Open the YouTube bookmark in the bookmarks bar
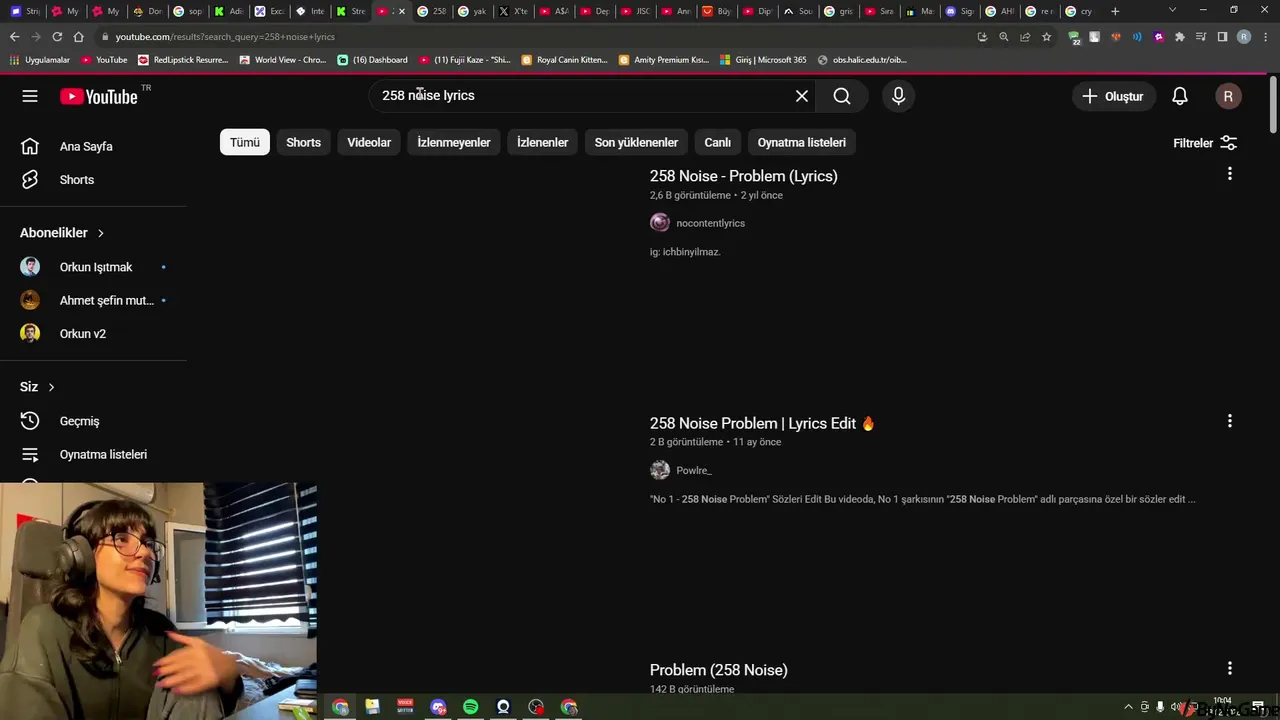This screenshot has height=720, width=1280. pos(104,60)
